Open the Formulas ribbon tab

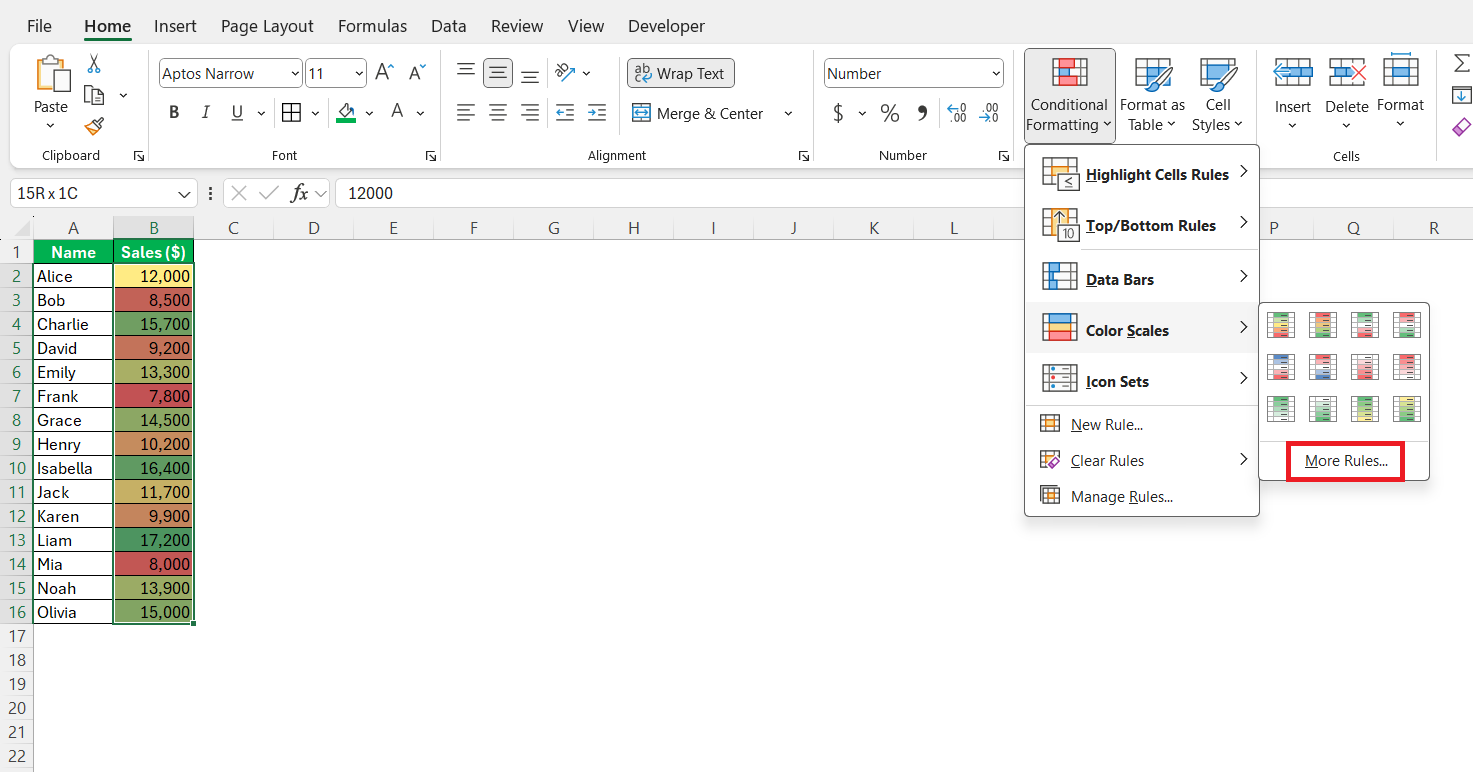point(372,26)
